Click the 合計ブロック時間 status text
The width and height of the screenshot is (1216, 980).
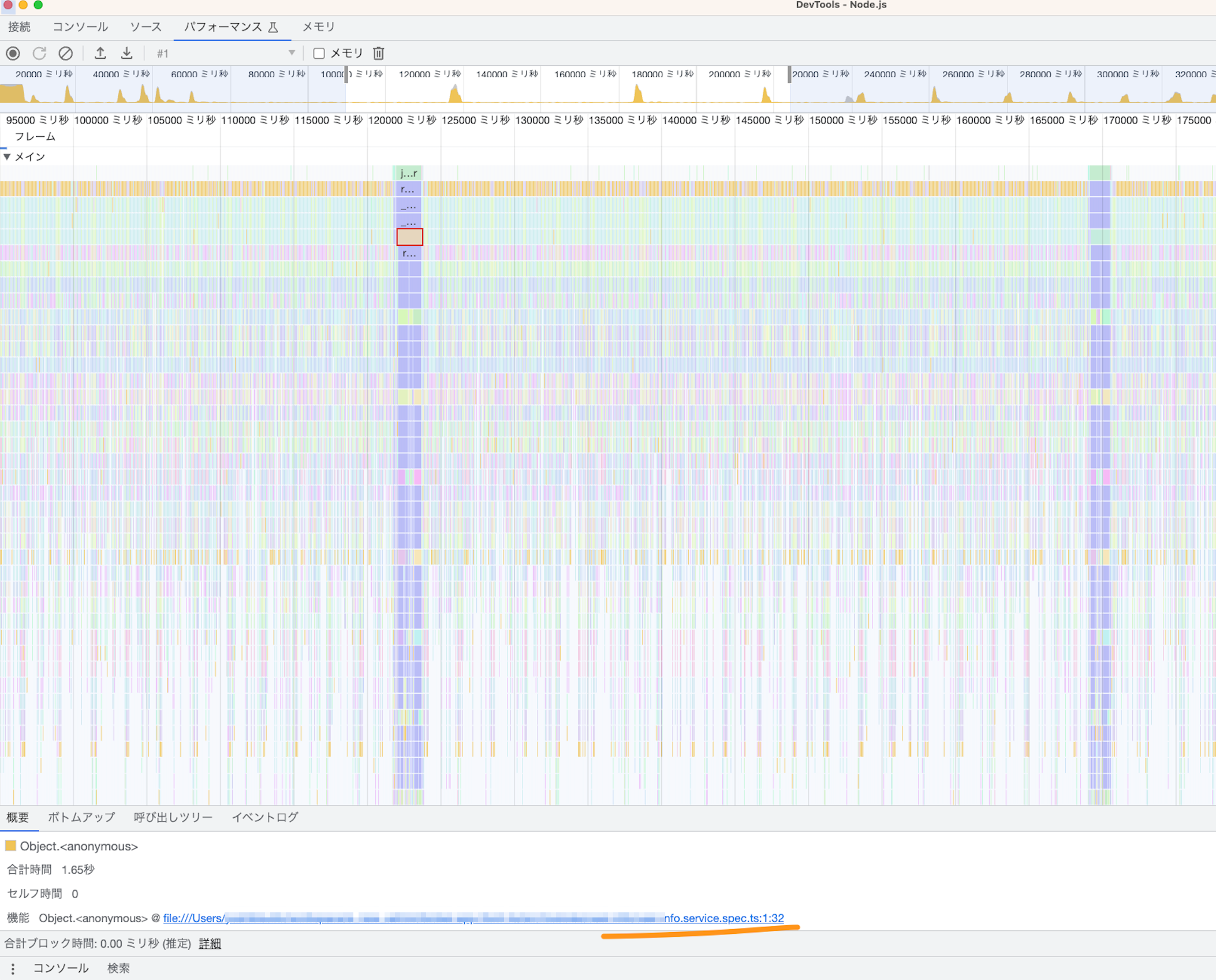[x=98, y=944]
